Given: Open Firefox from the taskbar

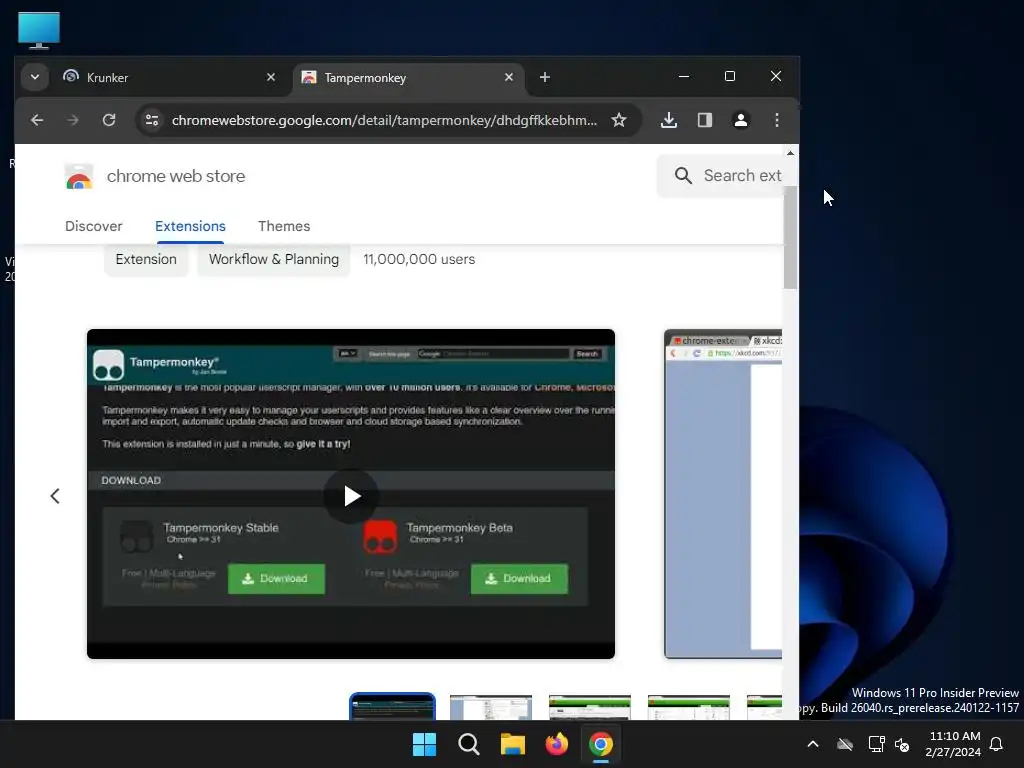Looking at the screenshot, I should (x=557, y=744).
